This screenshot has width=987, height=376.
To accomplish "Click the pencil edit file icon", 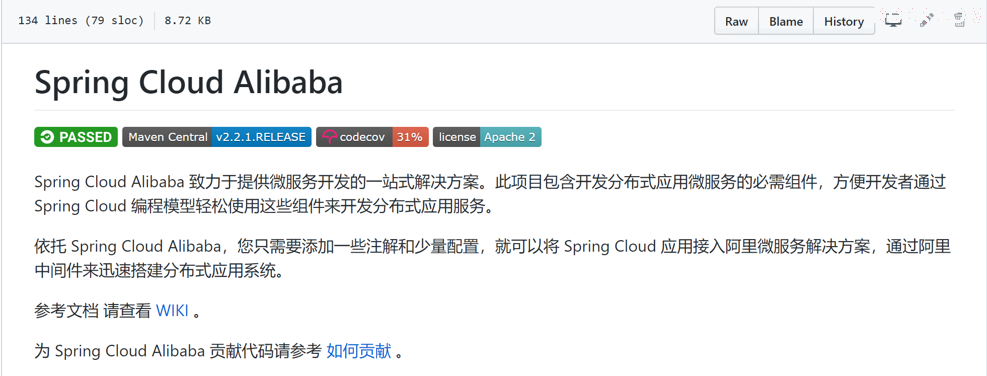I will pos(926,20).
